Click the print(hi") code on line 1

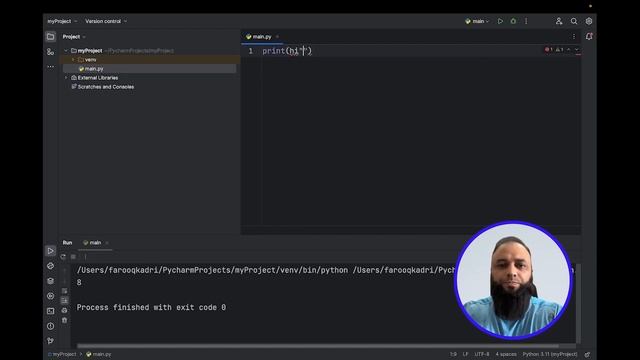click(287, 51)
